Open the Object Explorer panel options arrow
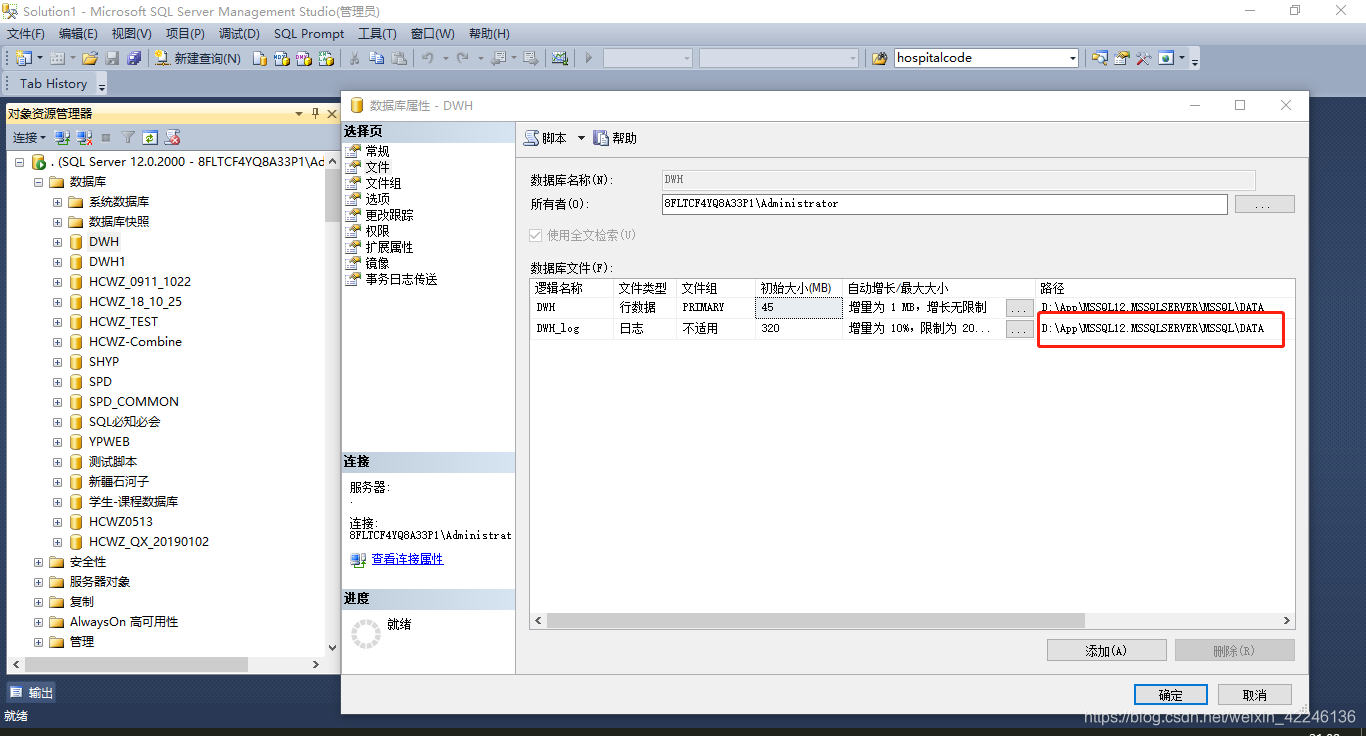1366x736 pixels. pyautogui.click(x=299, y=114)
